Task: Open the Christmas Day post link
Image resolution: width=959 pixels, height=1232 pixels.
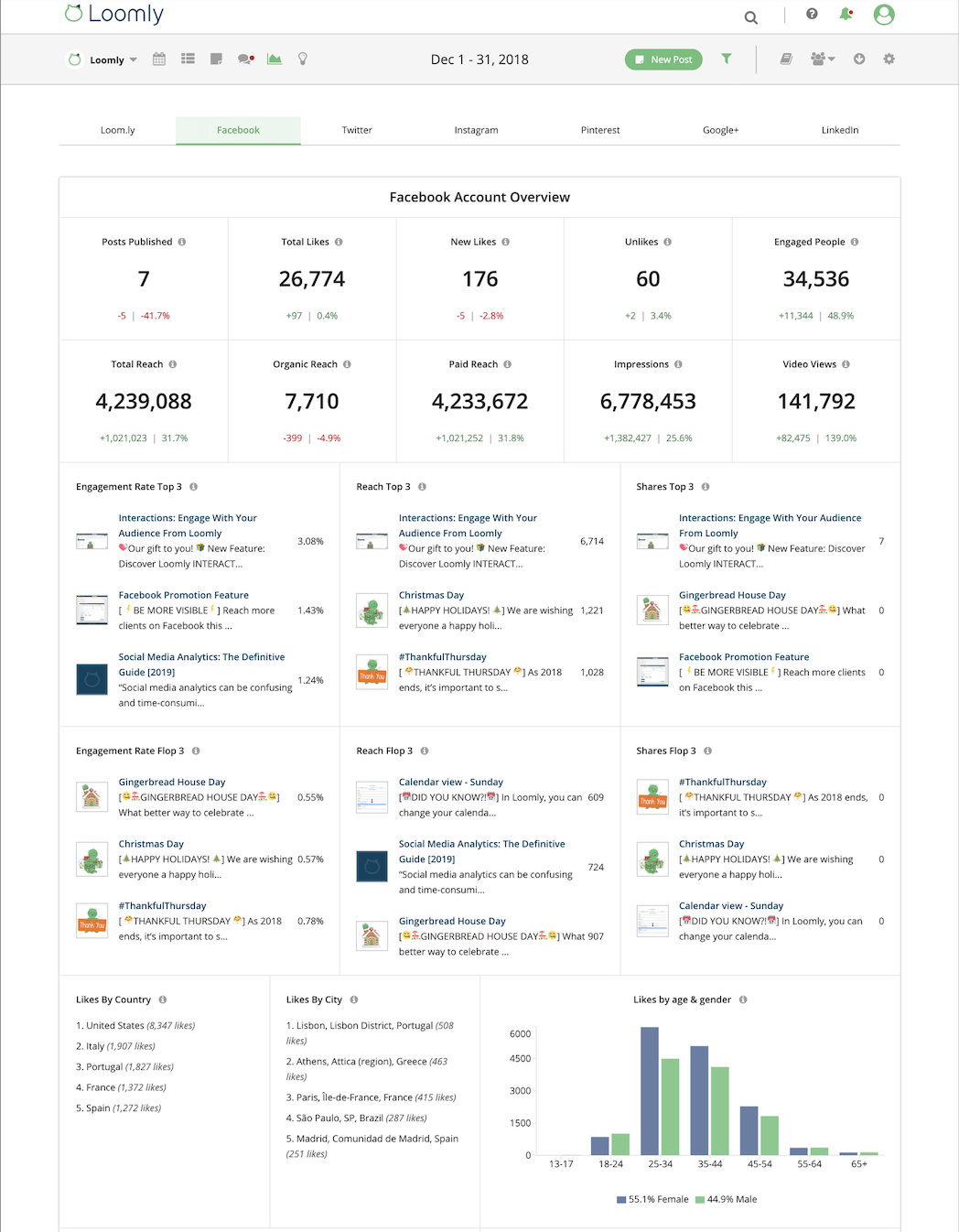Action: point(431,595)
